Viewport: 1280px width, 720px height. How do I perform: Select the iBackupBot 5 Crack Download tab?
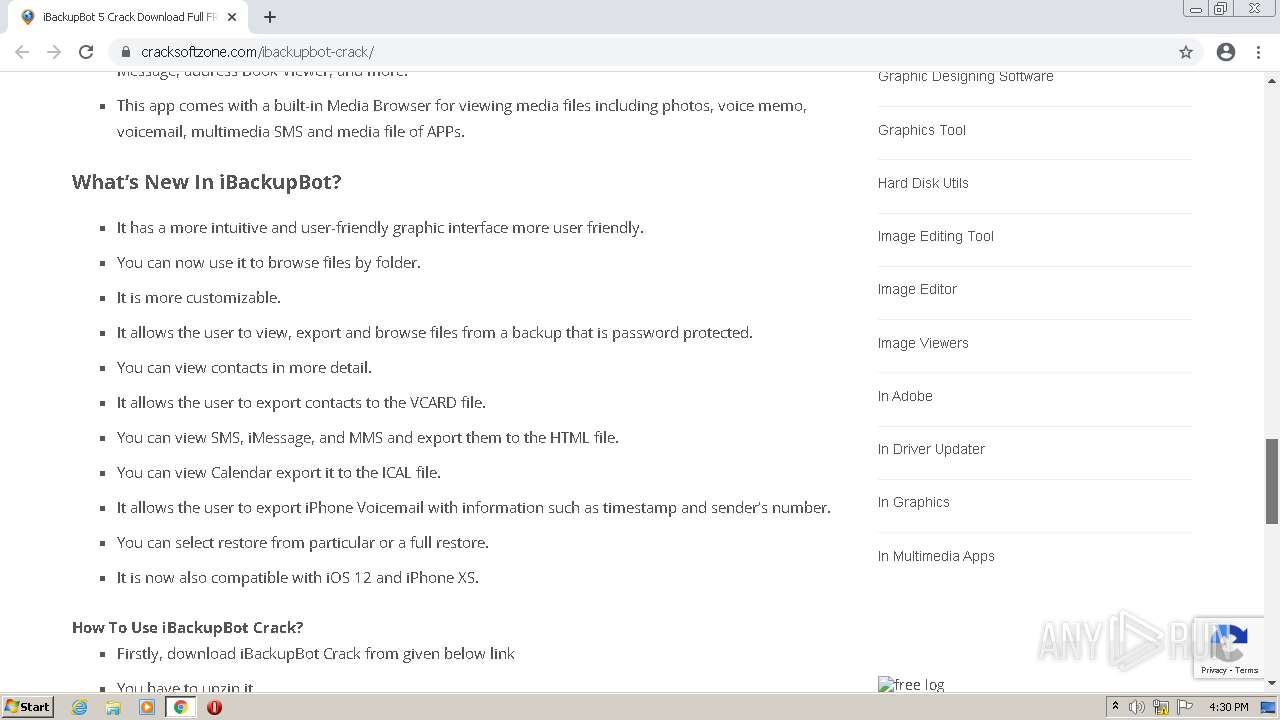point(128,17)
